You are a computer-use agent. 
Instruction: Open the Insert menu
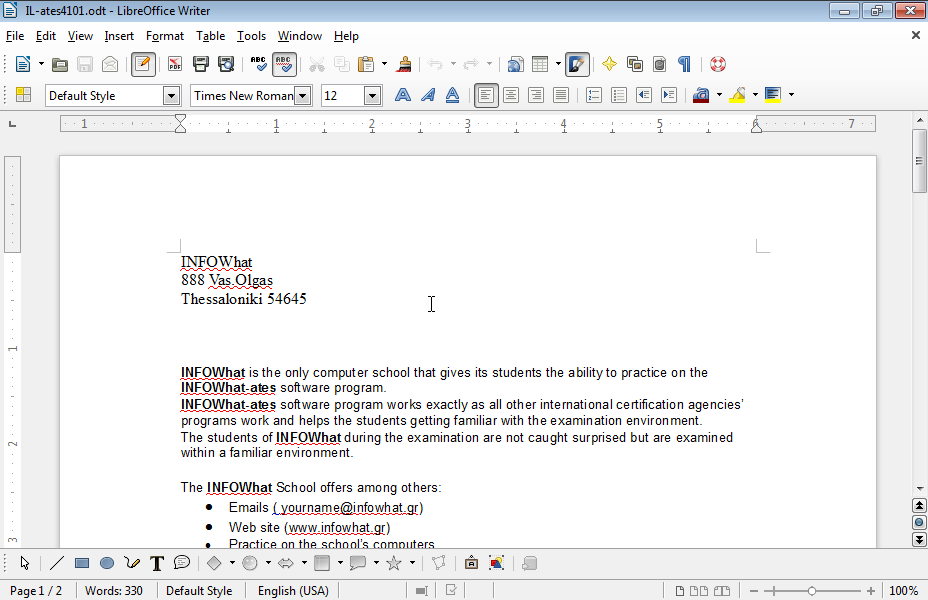[119, 36]
